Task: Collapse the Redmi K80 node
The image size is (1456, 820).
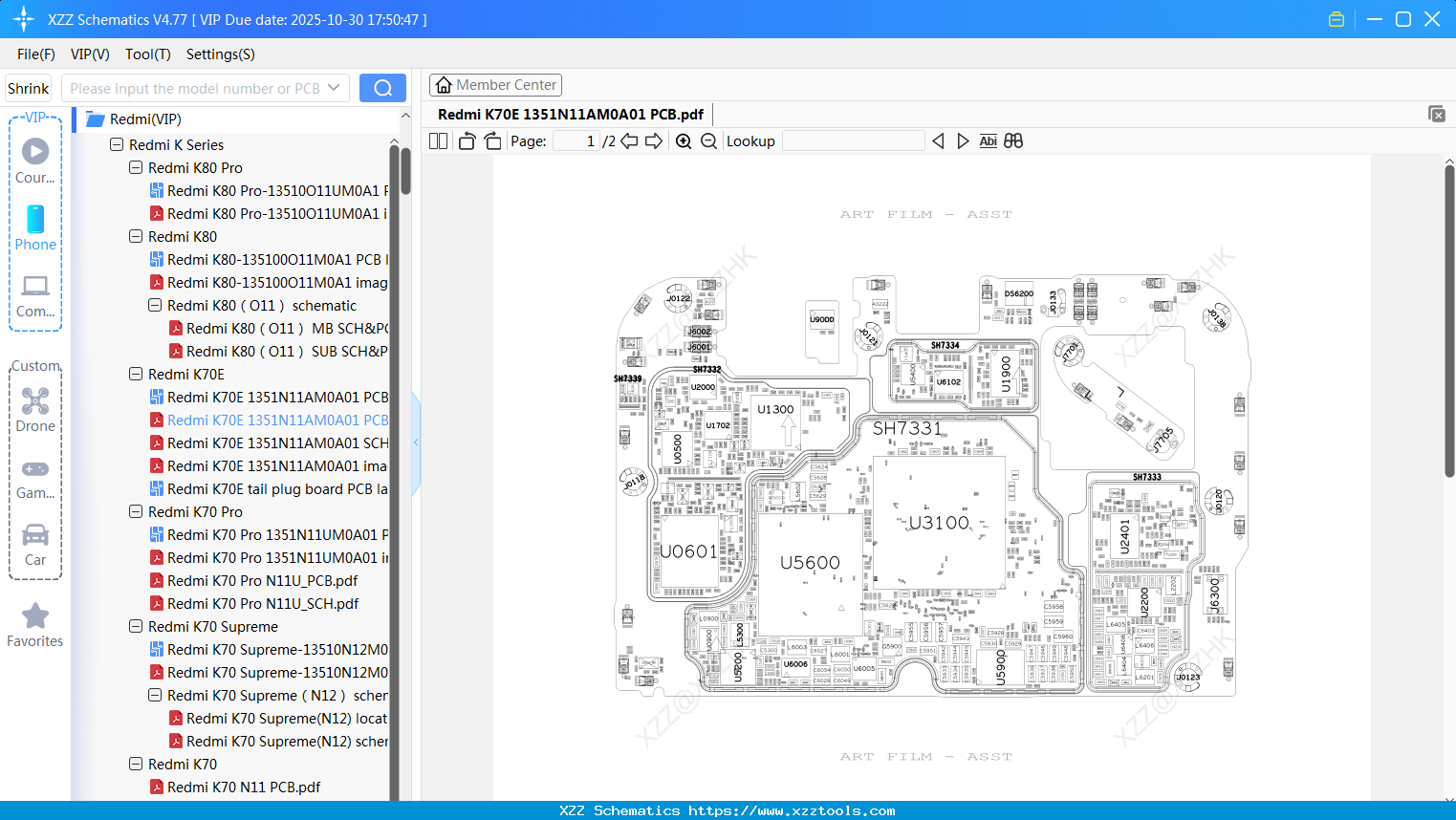Action: pos(136,236)
